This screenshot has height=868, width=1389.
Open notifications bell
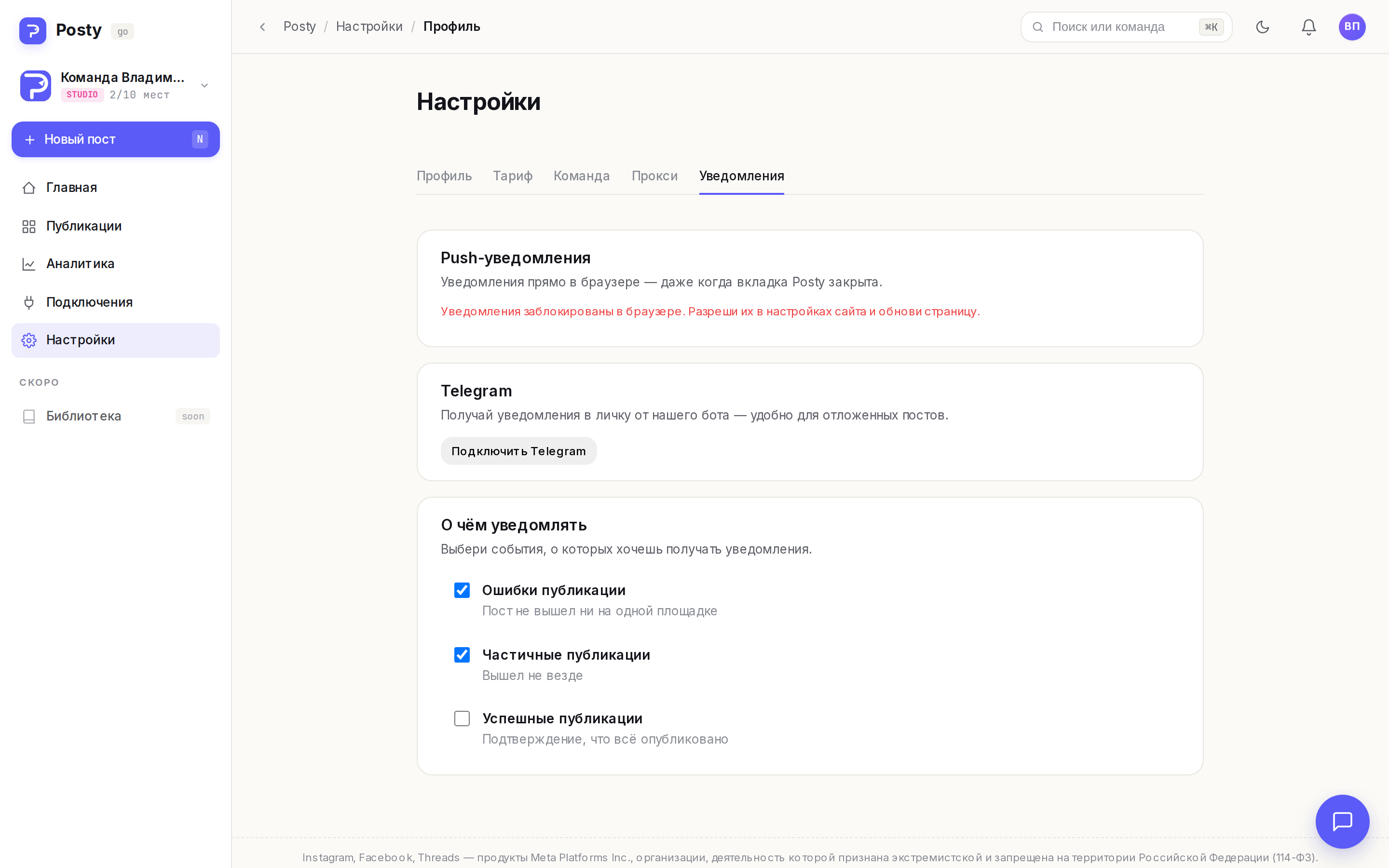[x=1308, y=27]
